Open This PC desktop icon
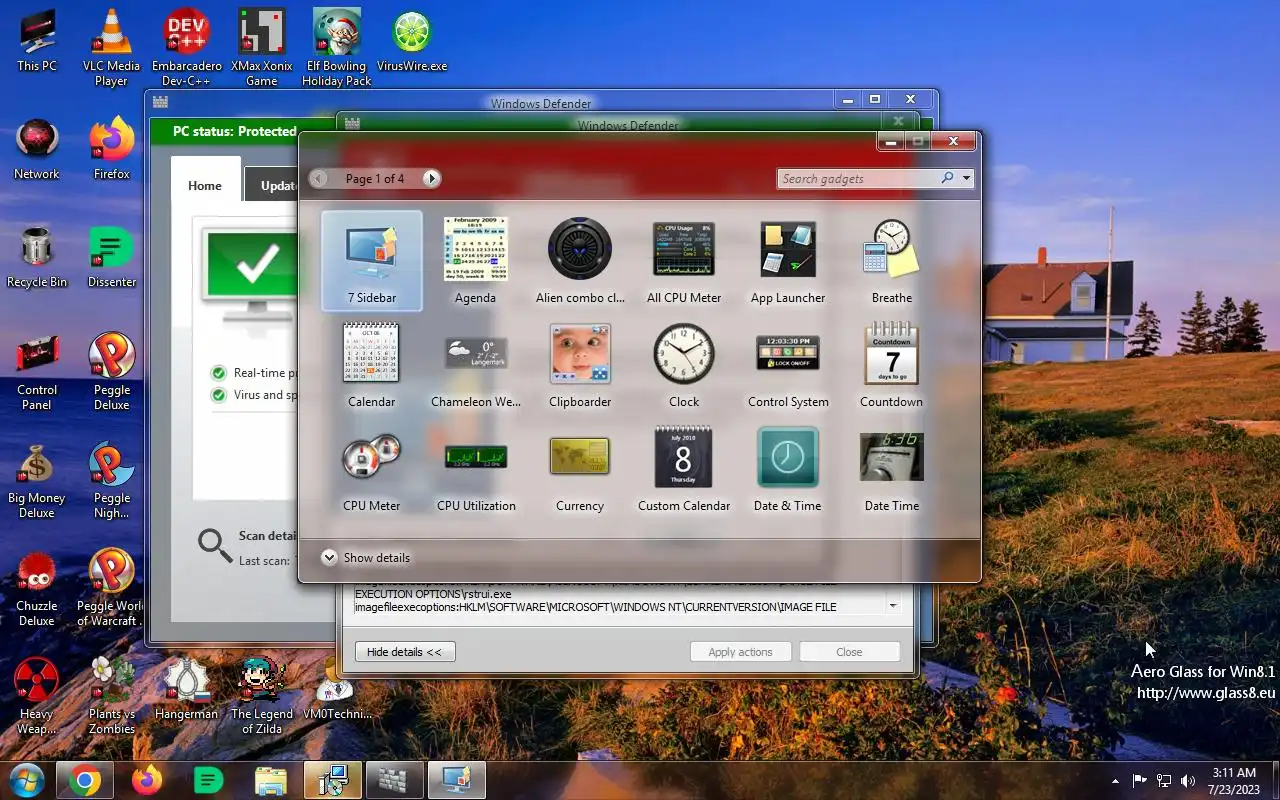This screenshot has width=1280, height=800. (x=37, y=40)
